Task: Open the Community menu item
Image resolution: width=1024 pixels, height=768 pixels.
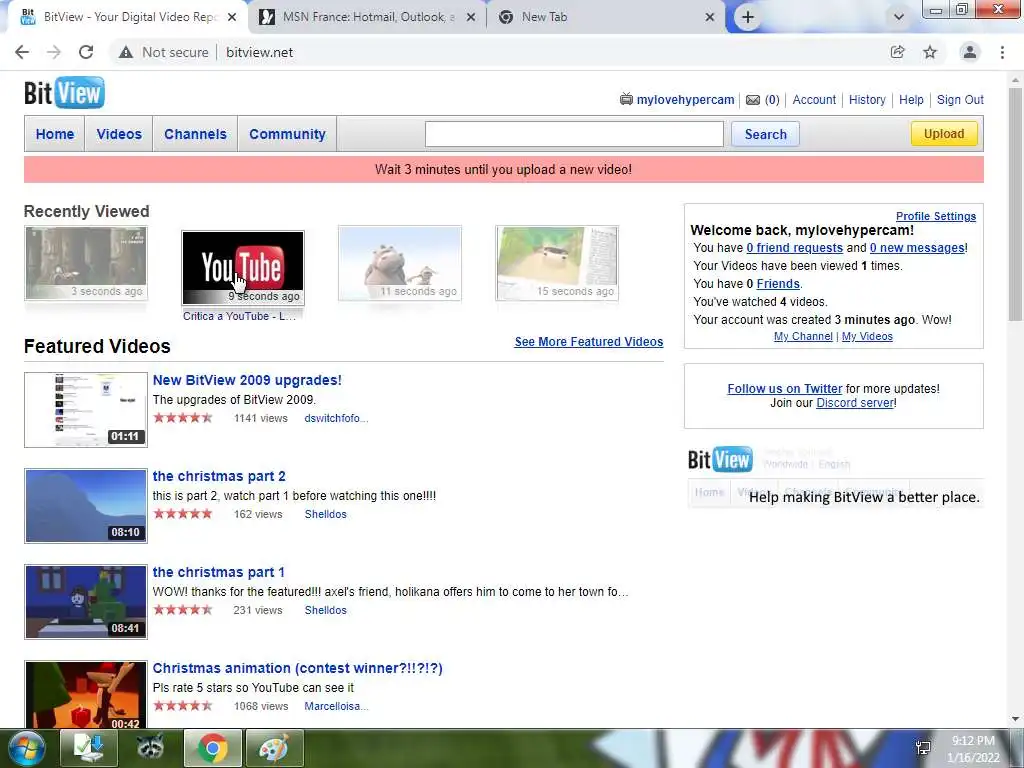Action: point(287,134)
